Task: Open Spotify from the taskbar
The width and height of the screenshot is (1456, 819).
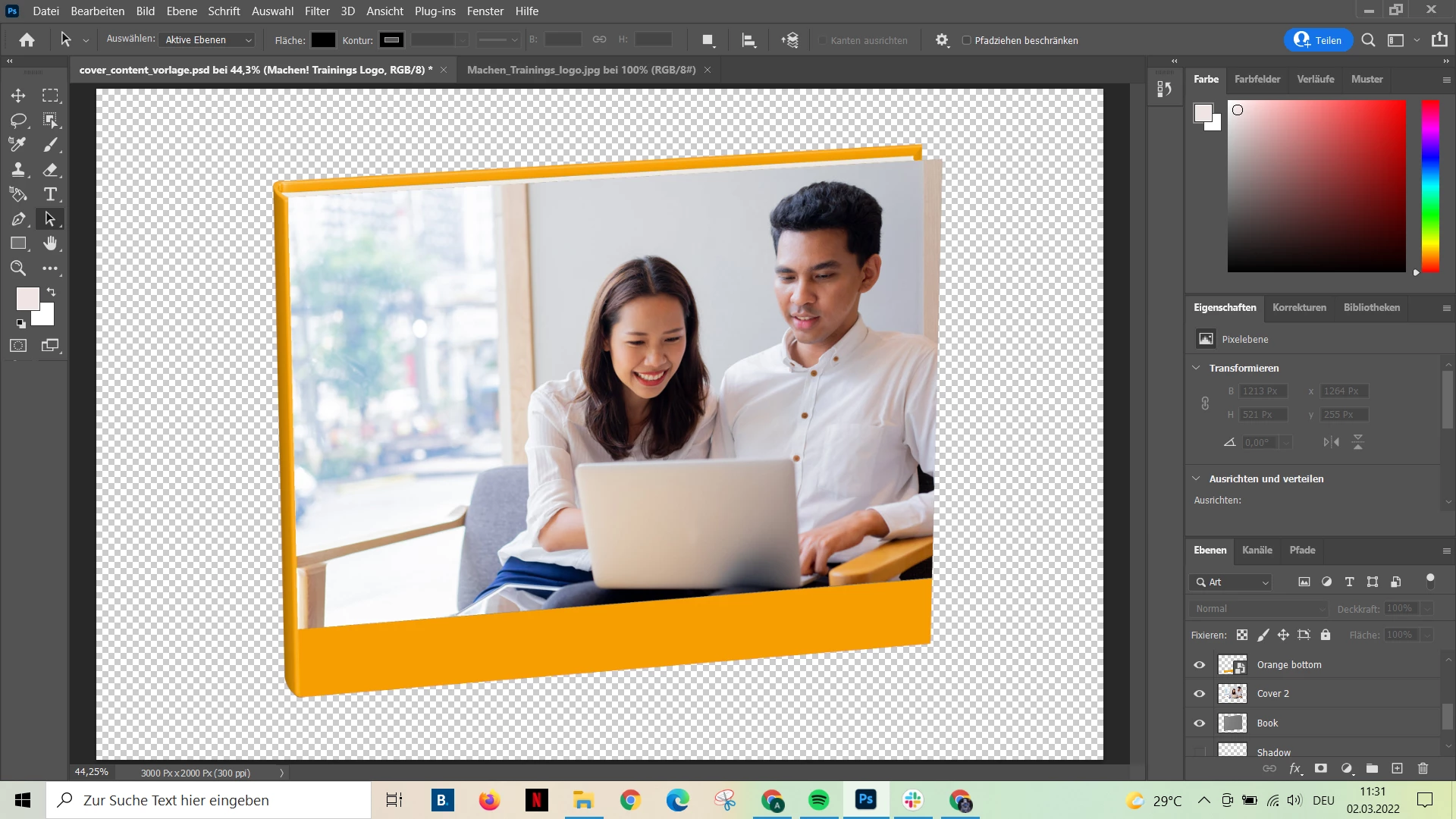Action: tap(819, 800)
